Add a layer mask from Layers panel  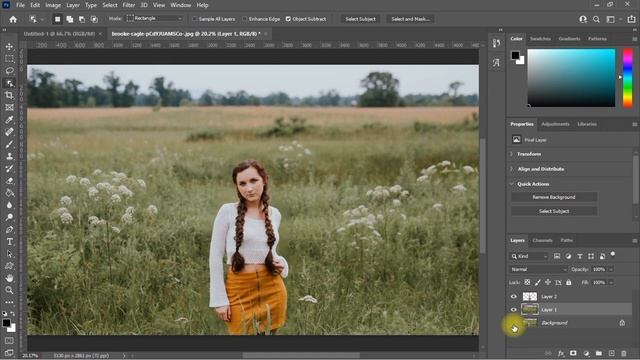[x=573, y=353]
